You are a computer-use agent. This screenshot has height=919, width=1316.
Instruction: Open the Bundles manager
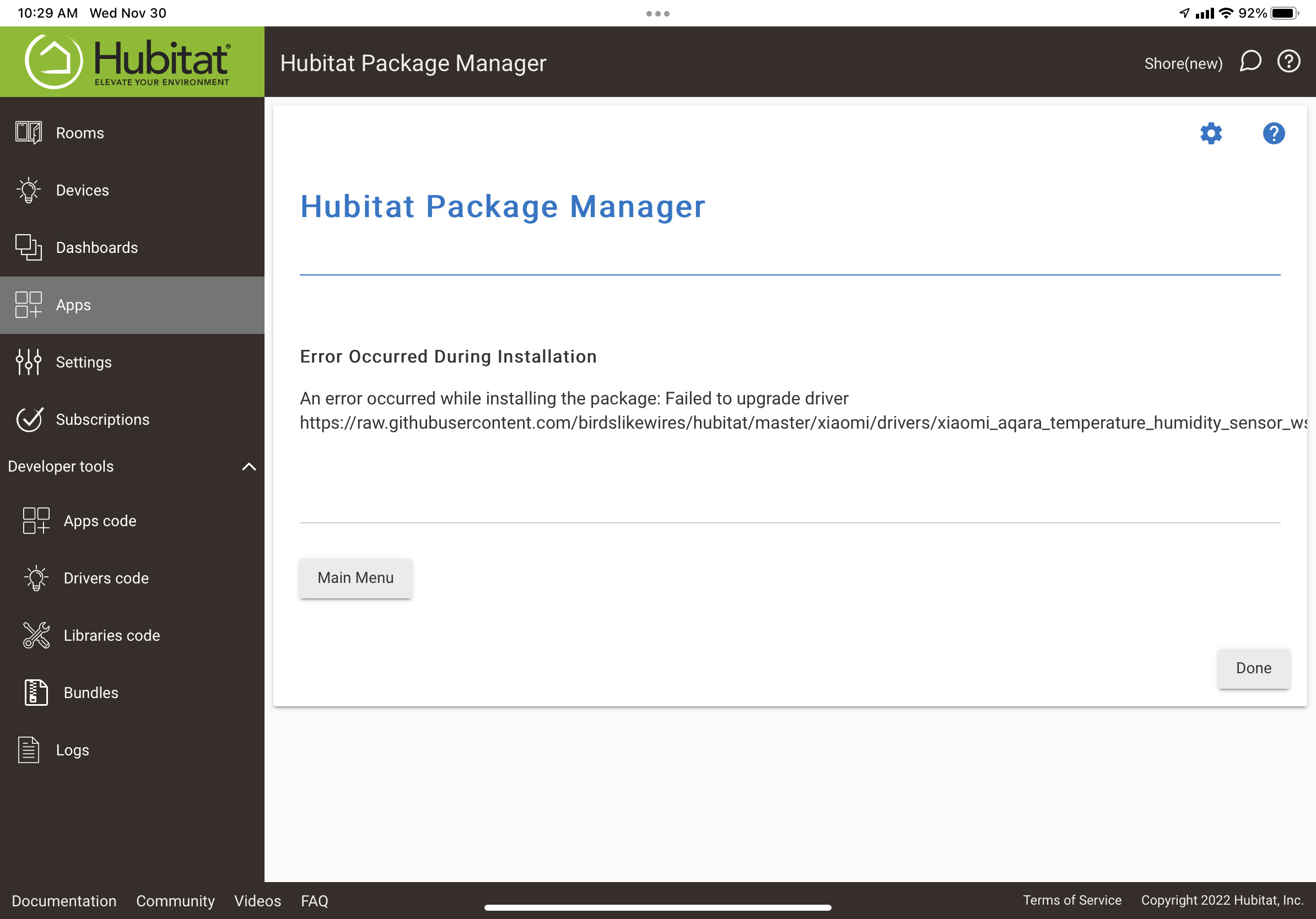click(x=90, y=692)
